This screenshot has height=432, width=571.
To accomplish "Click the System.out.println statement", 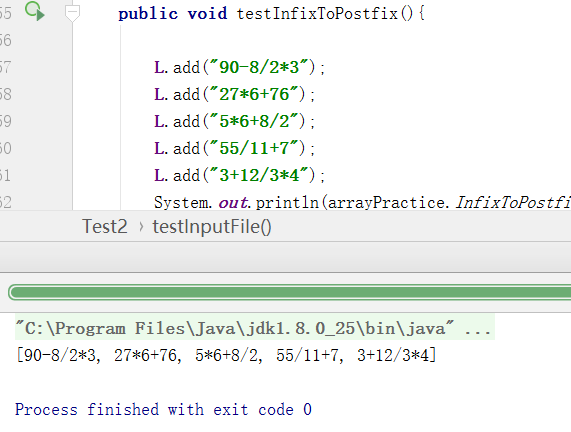I will click(x=362, y=203).
